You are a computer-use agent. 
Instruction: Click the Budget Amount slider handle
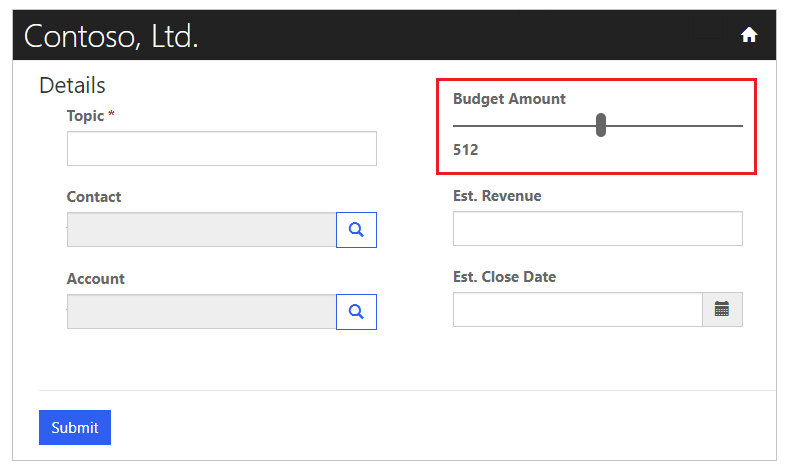click(601, 125)
